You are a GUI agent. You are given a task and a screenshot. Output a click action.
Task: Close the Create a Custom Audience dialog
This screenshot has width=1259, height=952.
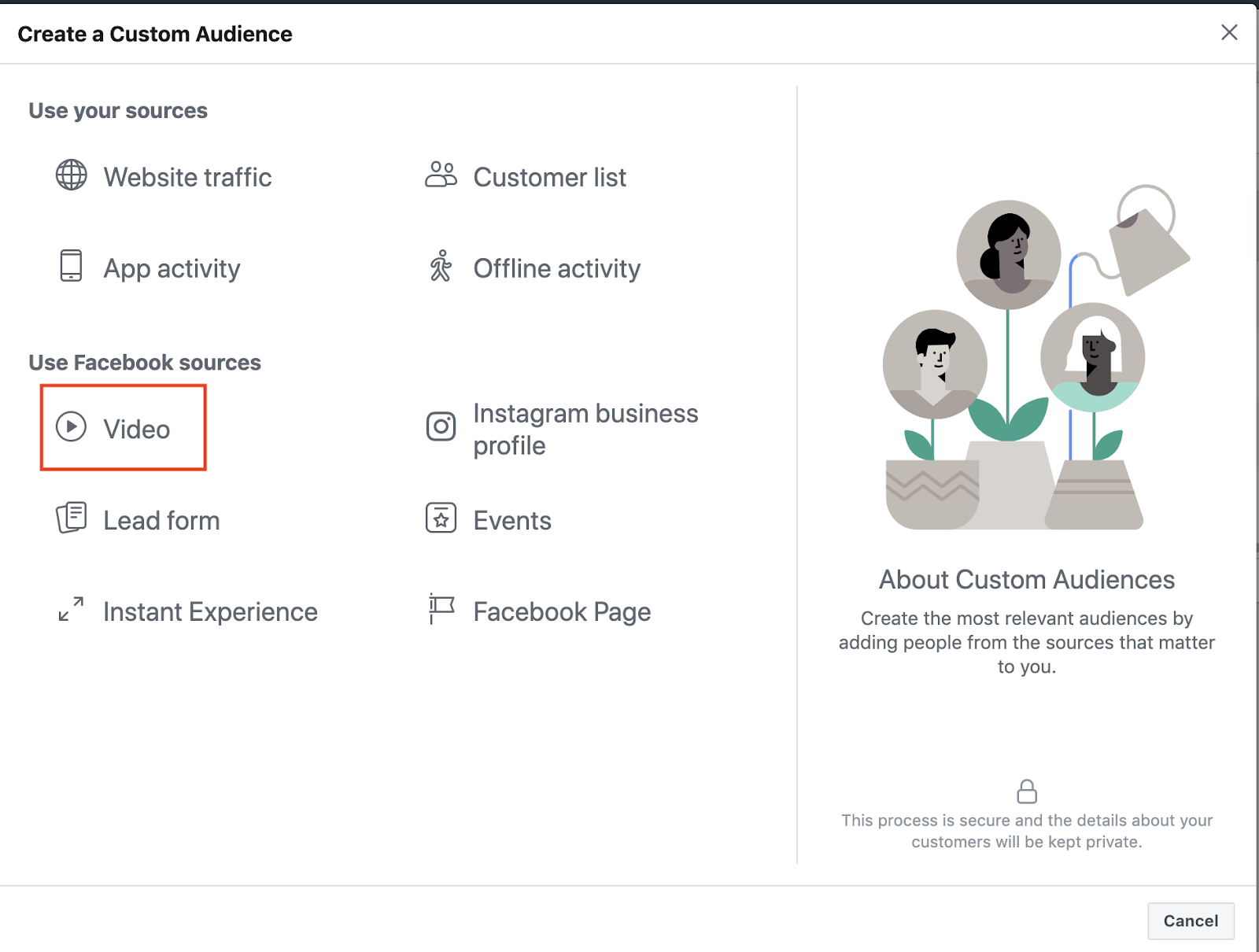pyautogui.click(x=1228, y=32)
